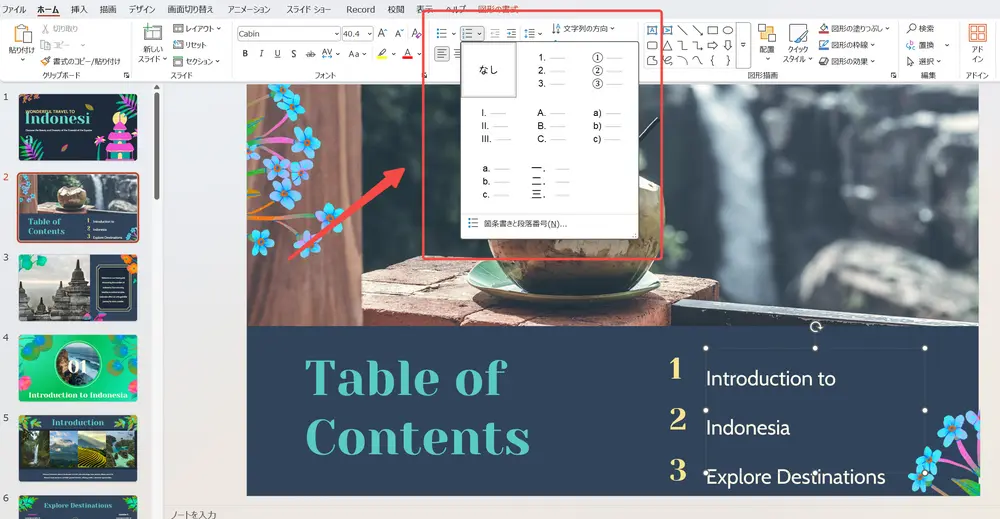
Task: Select the arrow line shape
Action: 698,30
